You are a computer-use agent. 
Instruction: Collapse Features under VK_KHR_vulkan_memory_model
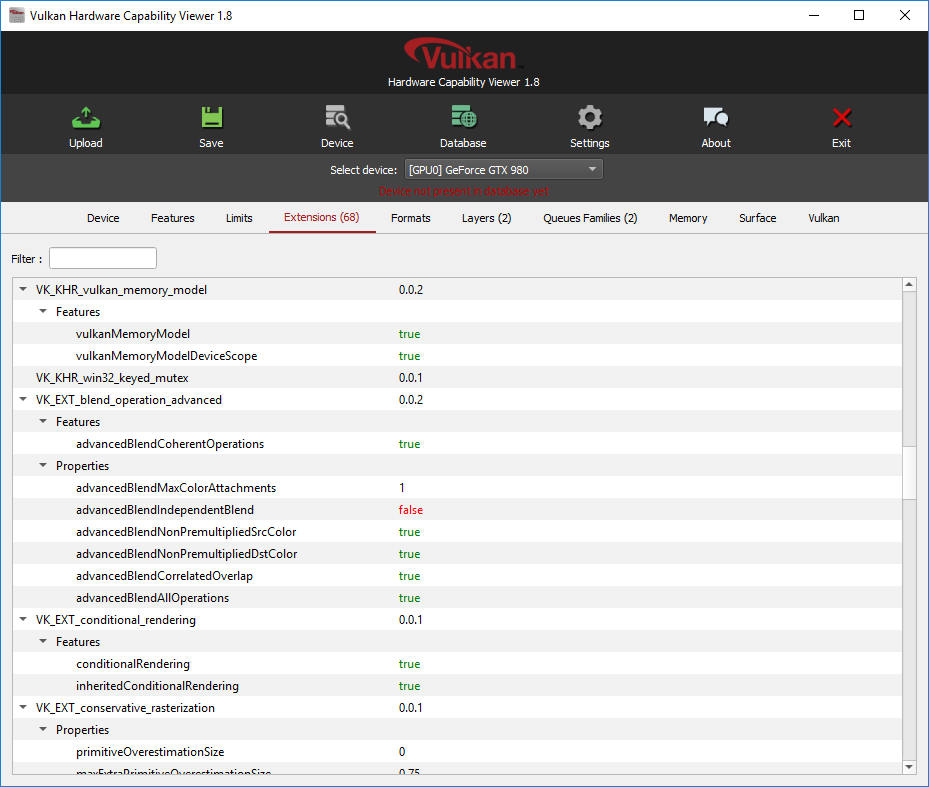pyautogui.click(x=43, y=311)
